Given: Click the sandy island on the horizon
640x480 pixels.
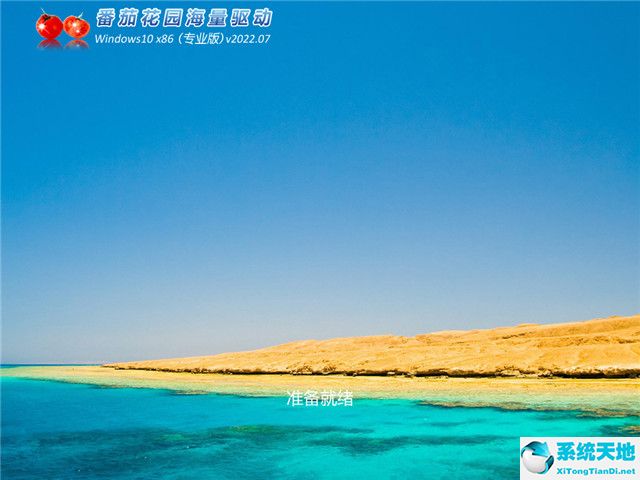Looking at the screenshot, I should click(450, 352).
